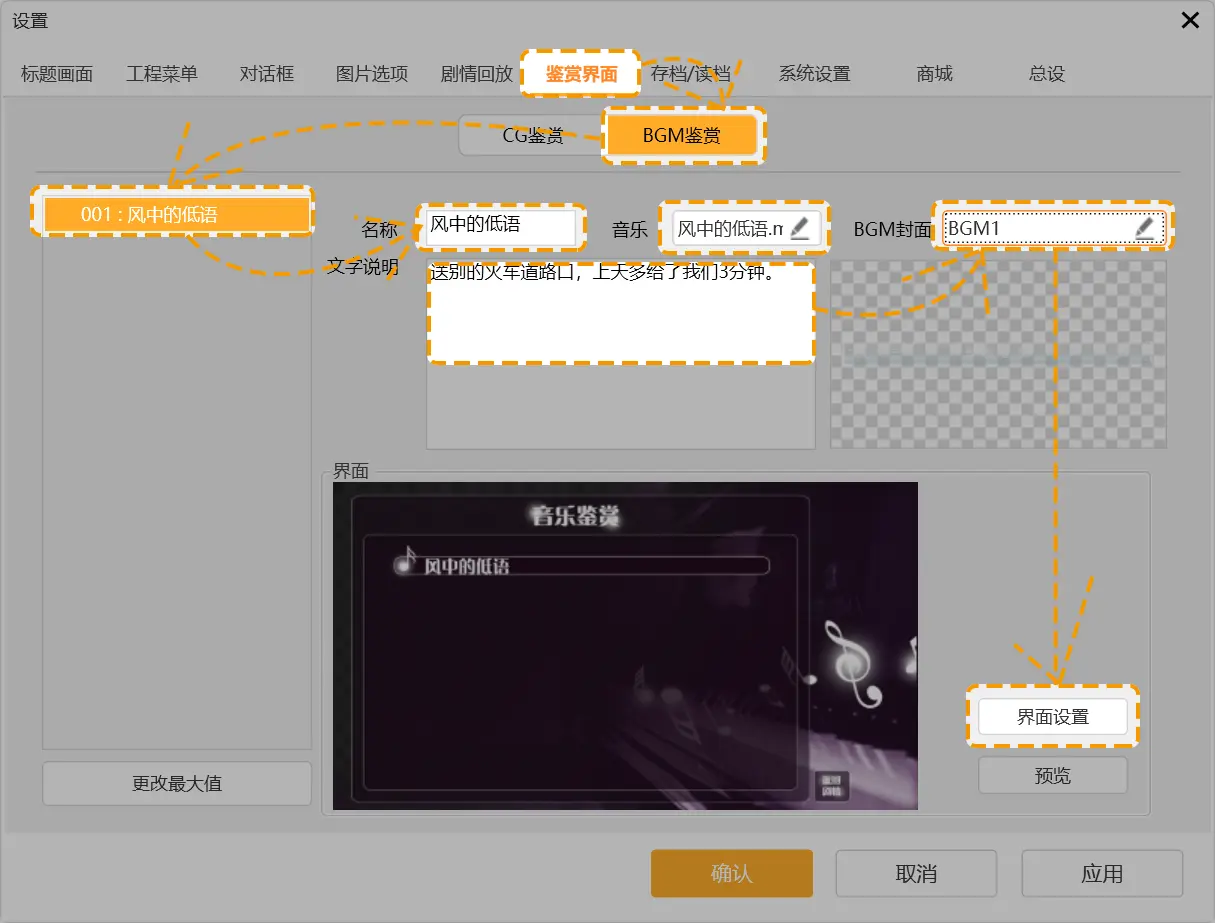
Task: Open 界面设置 for the BGM gallery
Action: (x=1052, y=717)
